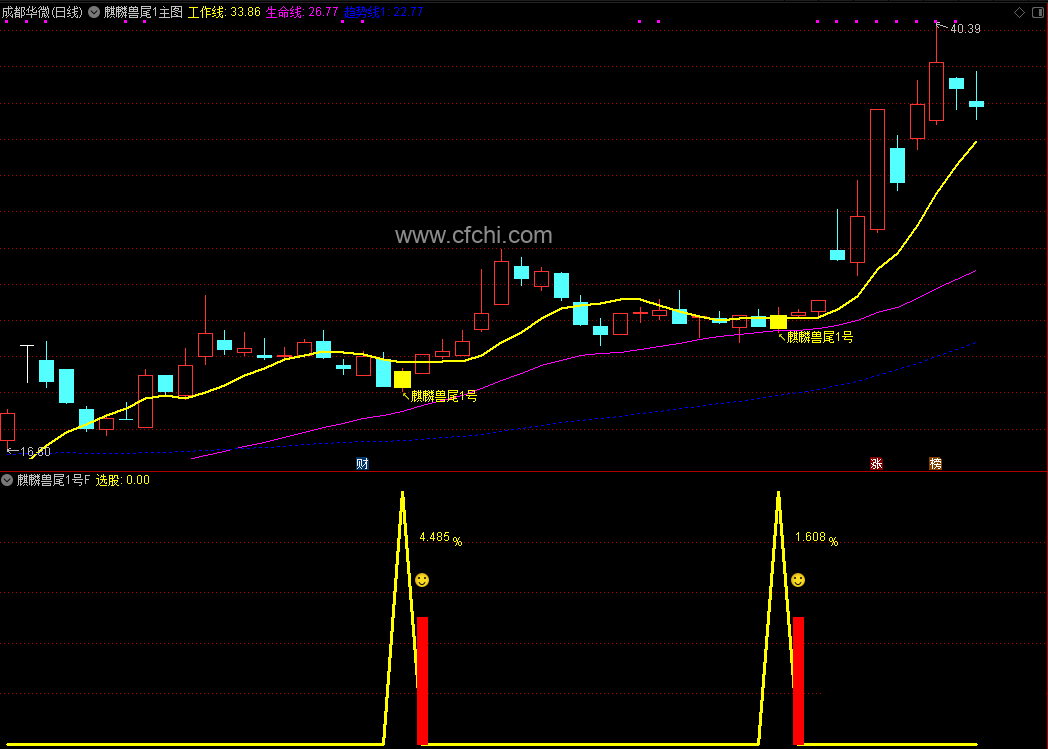The image size is (1048, 749).
Task: Select the 趋势线1: 22.77 readout
Action: (384, 12)
